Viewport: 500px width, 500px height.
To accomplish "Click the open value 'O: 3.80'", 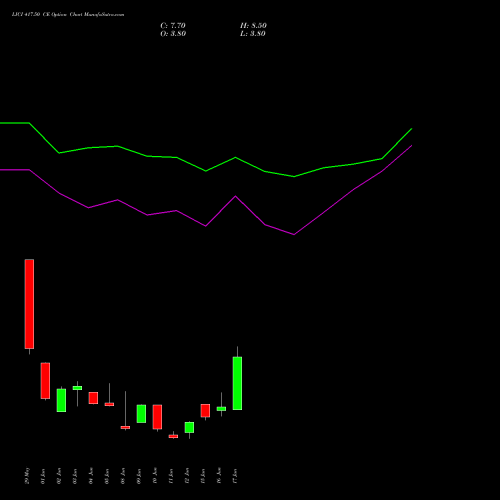I will (x=173, y=34).
